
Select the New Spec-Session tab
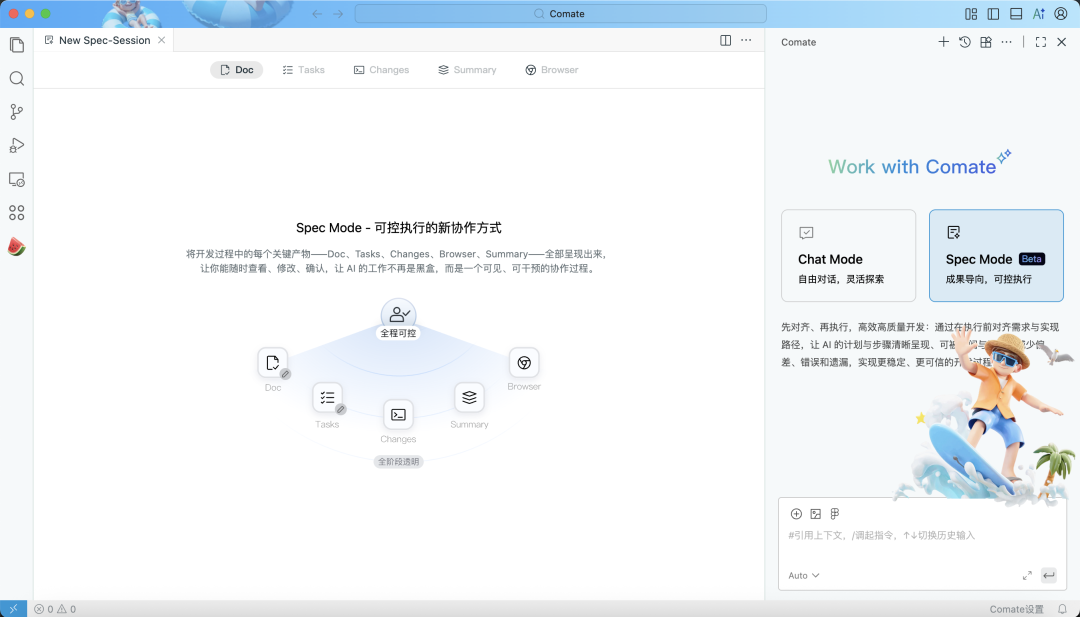[x=103, y=40]
